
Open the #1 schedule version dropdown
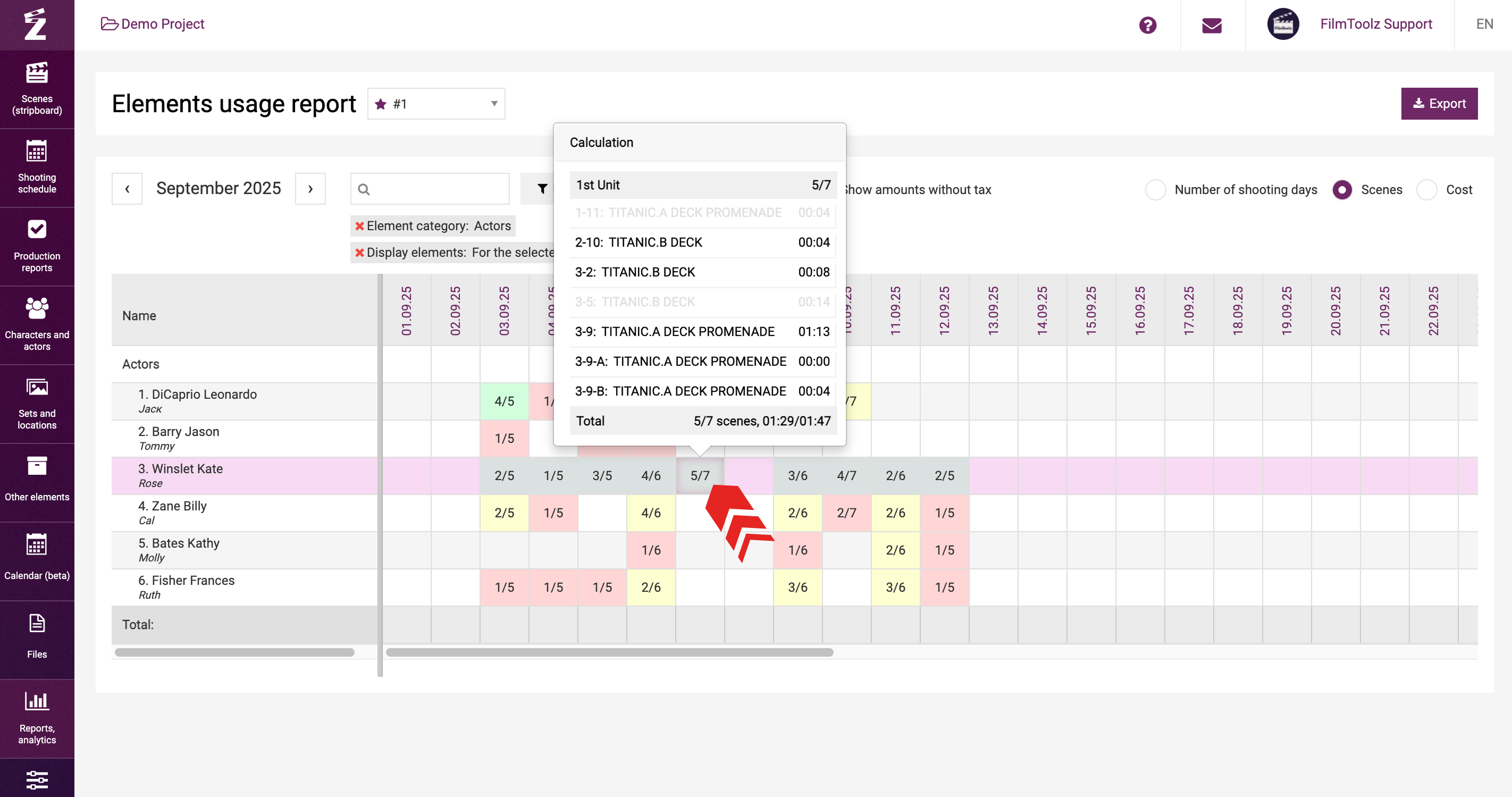tap(436, 104)
